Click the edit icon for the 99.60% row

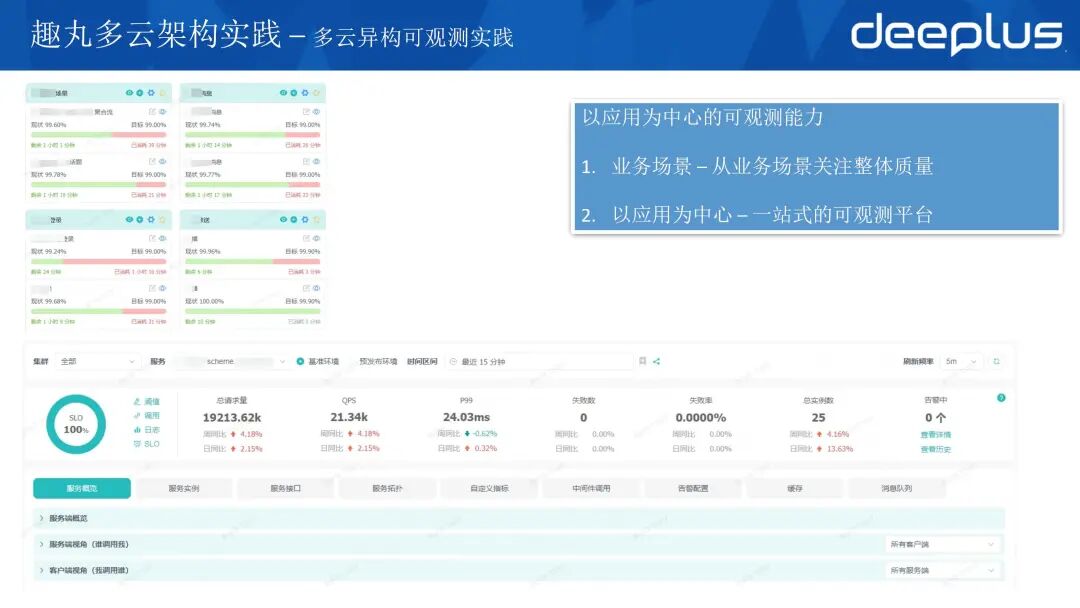152,112
